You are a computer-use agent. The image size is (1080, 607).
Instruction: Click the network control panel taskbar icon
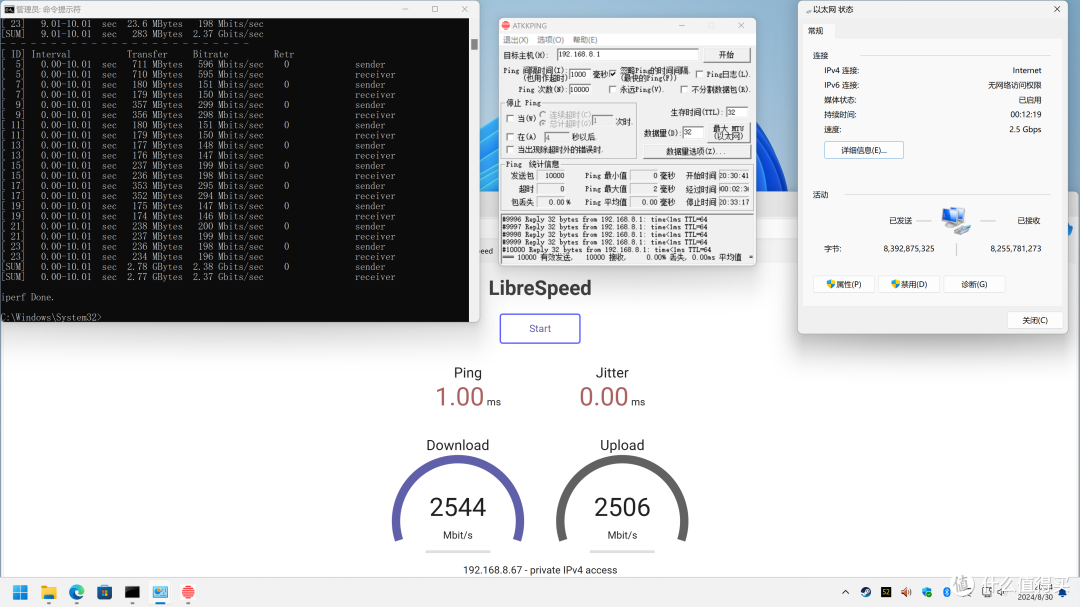coord(160,593)
